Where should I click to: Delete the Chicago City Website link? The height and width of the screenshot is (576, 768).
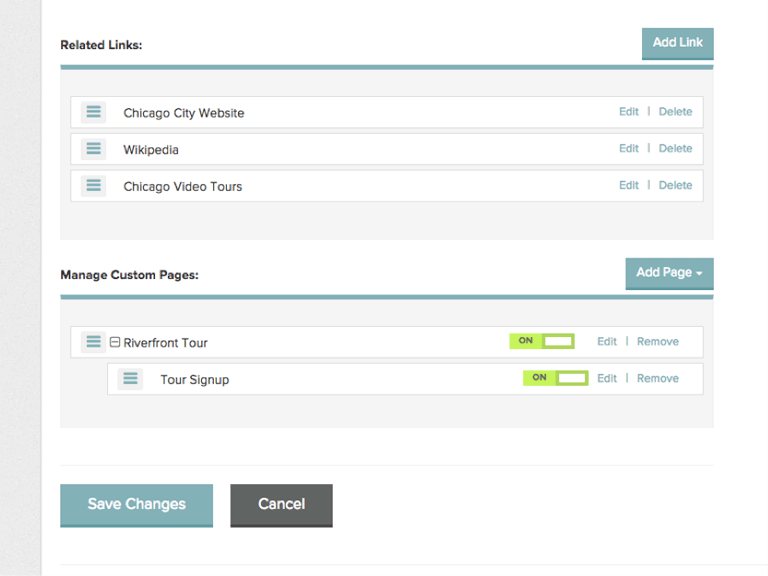pos(675,112)
